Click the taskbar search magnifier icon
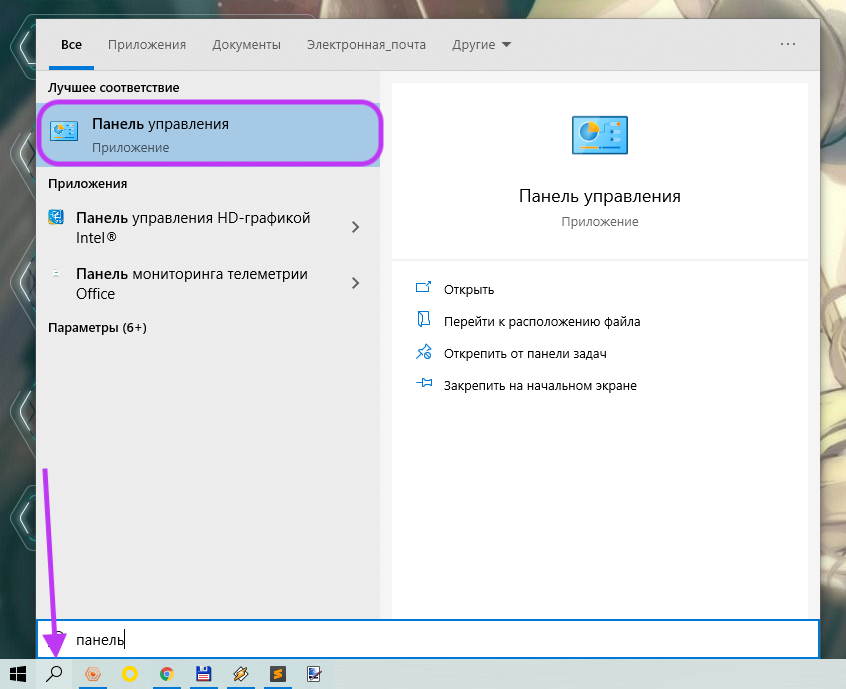The height and width of the screenshot is (689, 846). (54, 674)
